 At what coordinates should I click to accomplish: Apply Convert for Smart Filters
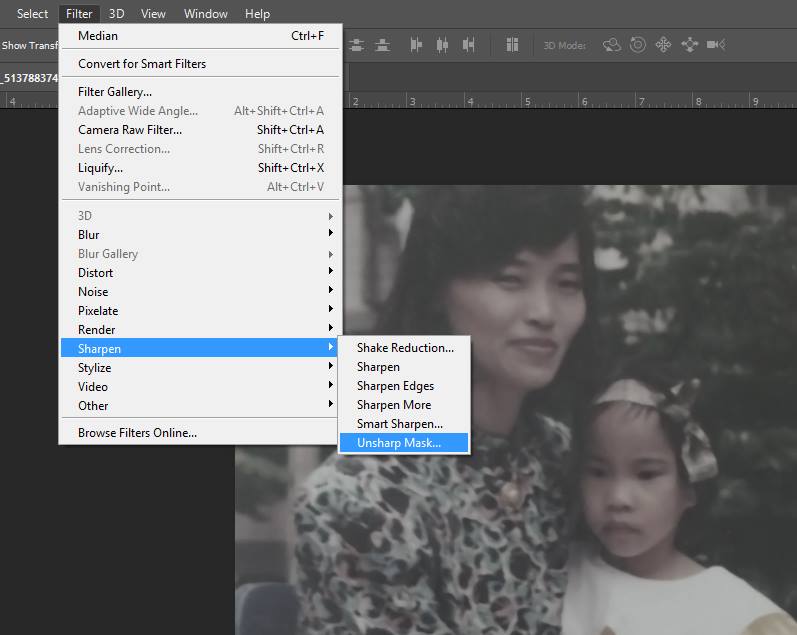[x=142, y=64]
